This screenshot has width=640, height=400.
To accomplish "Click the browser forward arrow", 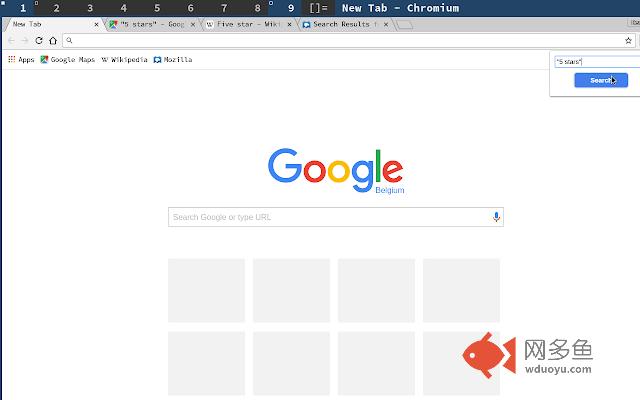I will click(x=25, y=40).
